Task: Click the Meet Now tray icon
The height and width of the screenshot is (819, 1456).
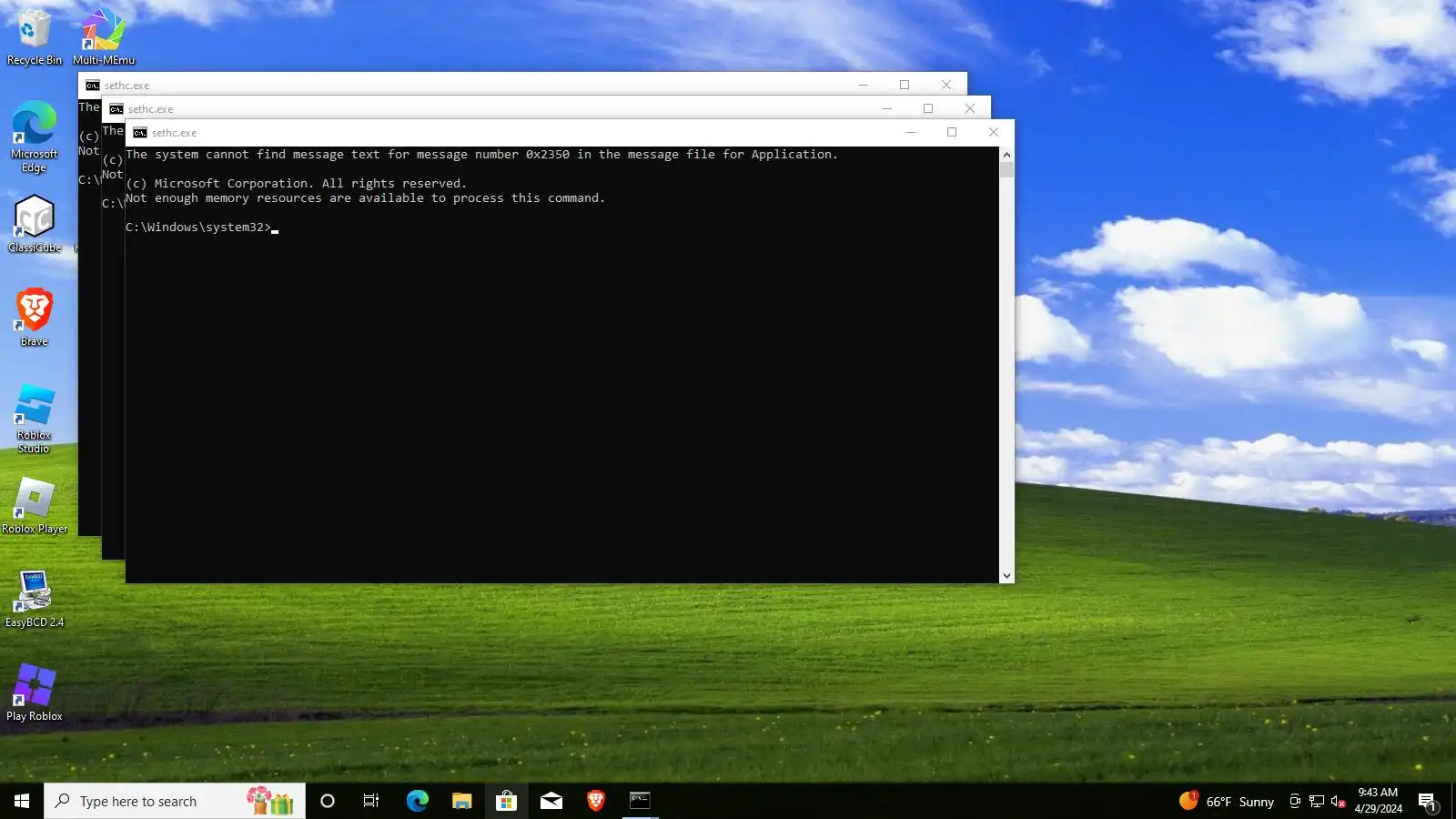Action: (1295, 802)
